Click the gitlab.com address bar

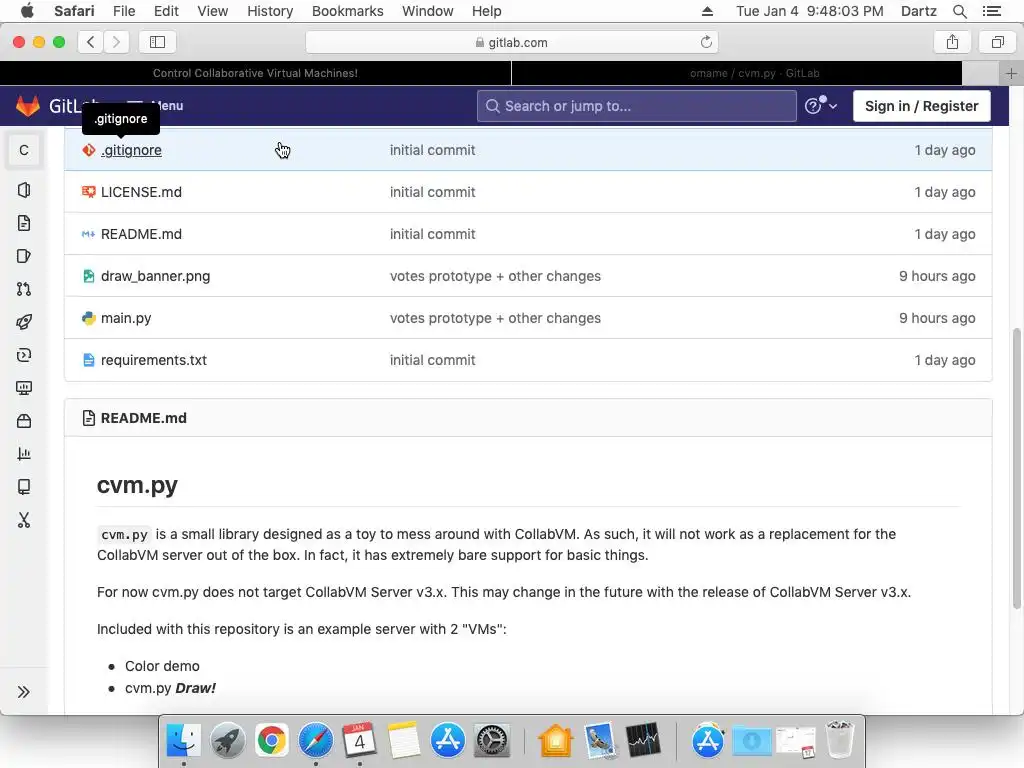pos(511,42)
